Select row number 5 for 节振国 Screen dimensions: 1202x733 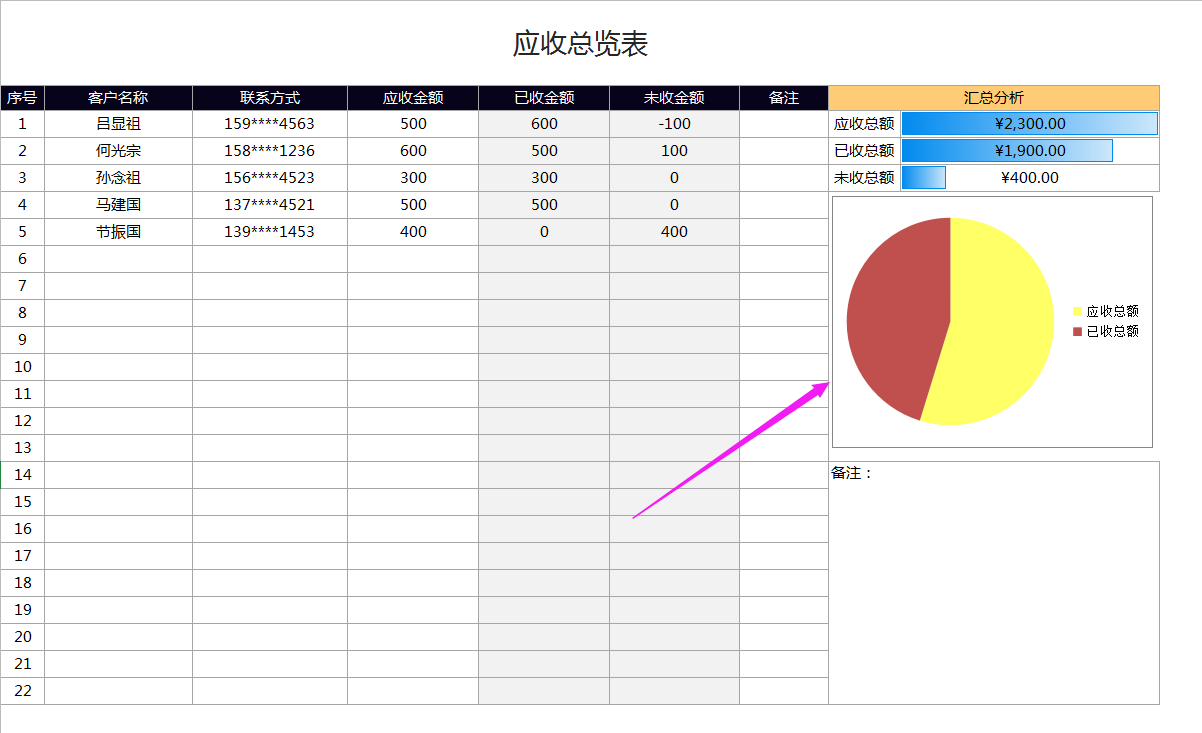click(21, 231)
